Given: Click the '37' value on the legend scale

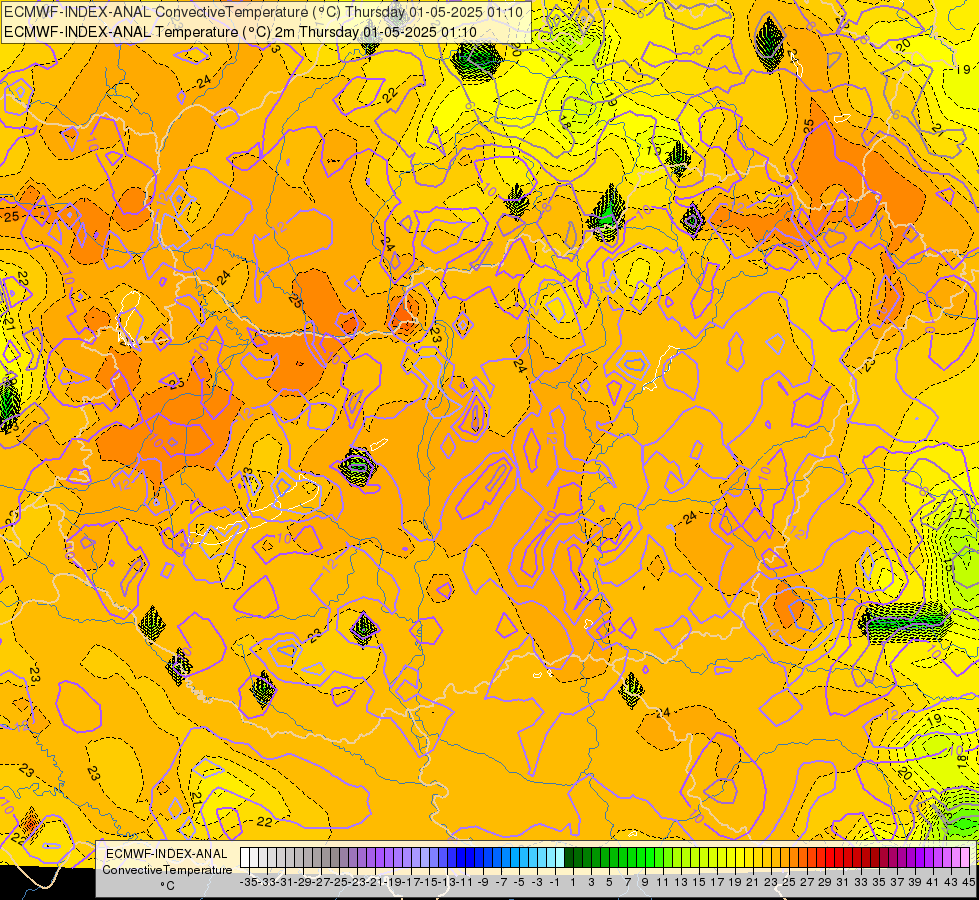Looking at the screenshot, I should pos(897,882).
